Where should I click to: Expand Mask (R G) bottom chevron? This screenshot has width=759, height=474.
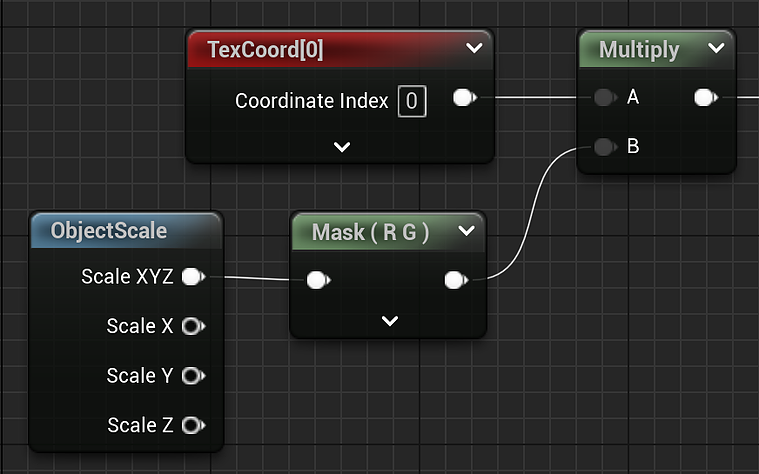coord(390,321)
